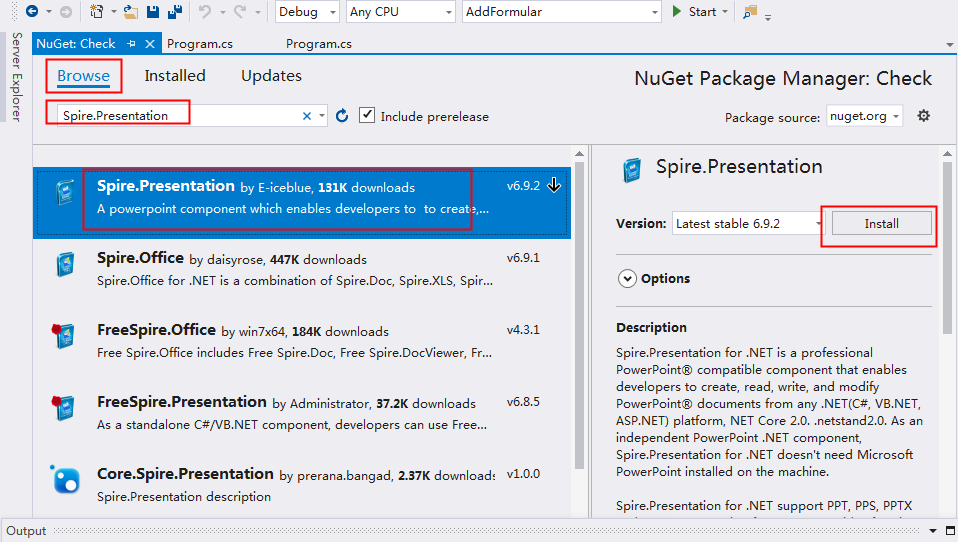Click the FreeSpire.Office package icon
958x542 pixels.
click(63, 335)
